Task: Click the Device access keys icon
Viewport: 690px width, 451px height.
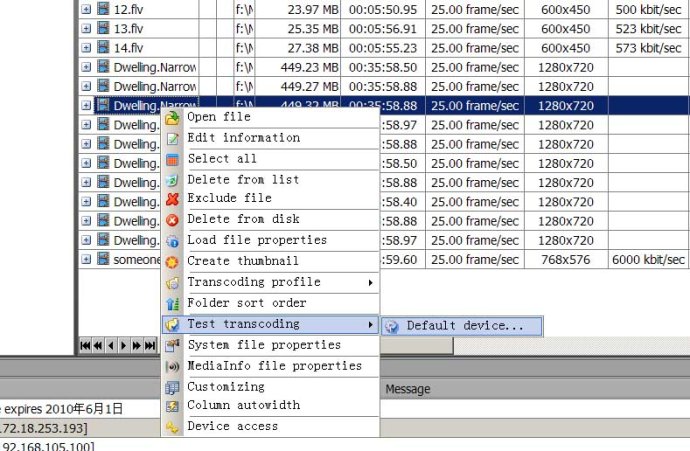Action: pyautogui.click(x=172, y=427)
